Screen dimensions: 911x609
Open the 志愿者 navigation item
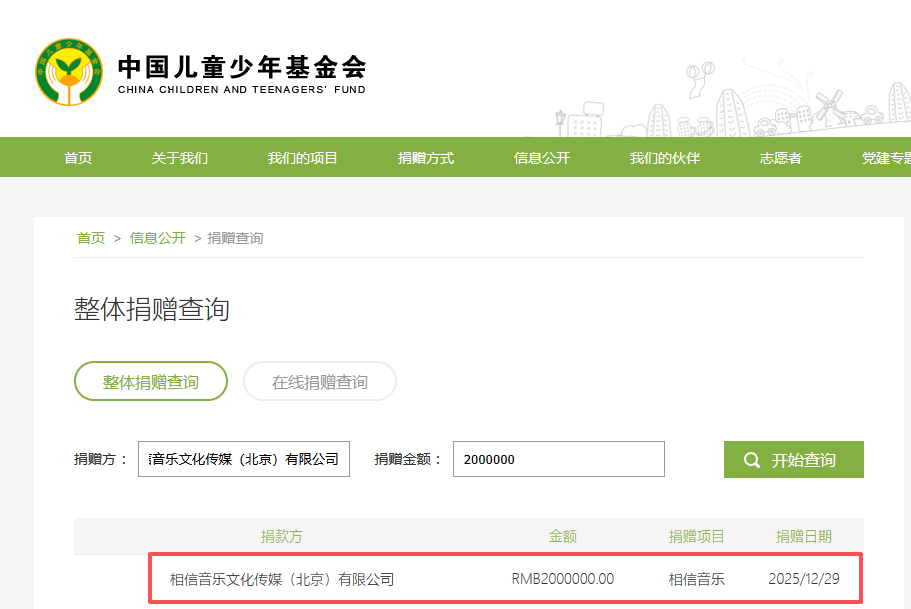(x=780, y=158)
